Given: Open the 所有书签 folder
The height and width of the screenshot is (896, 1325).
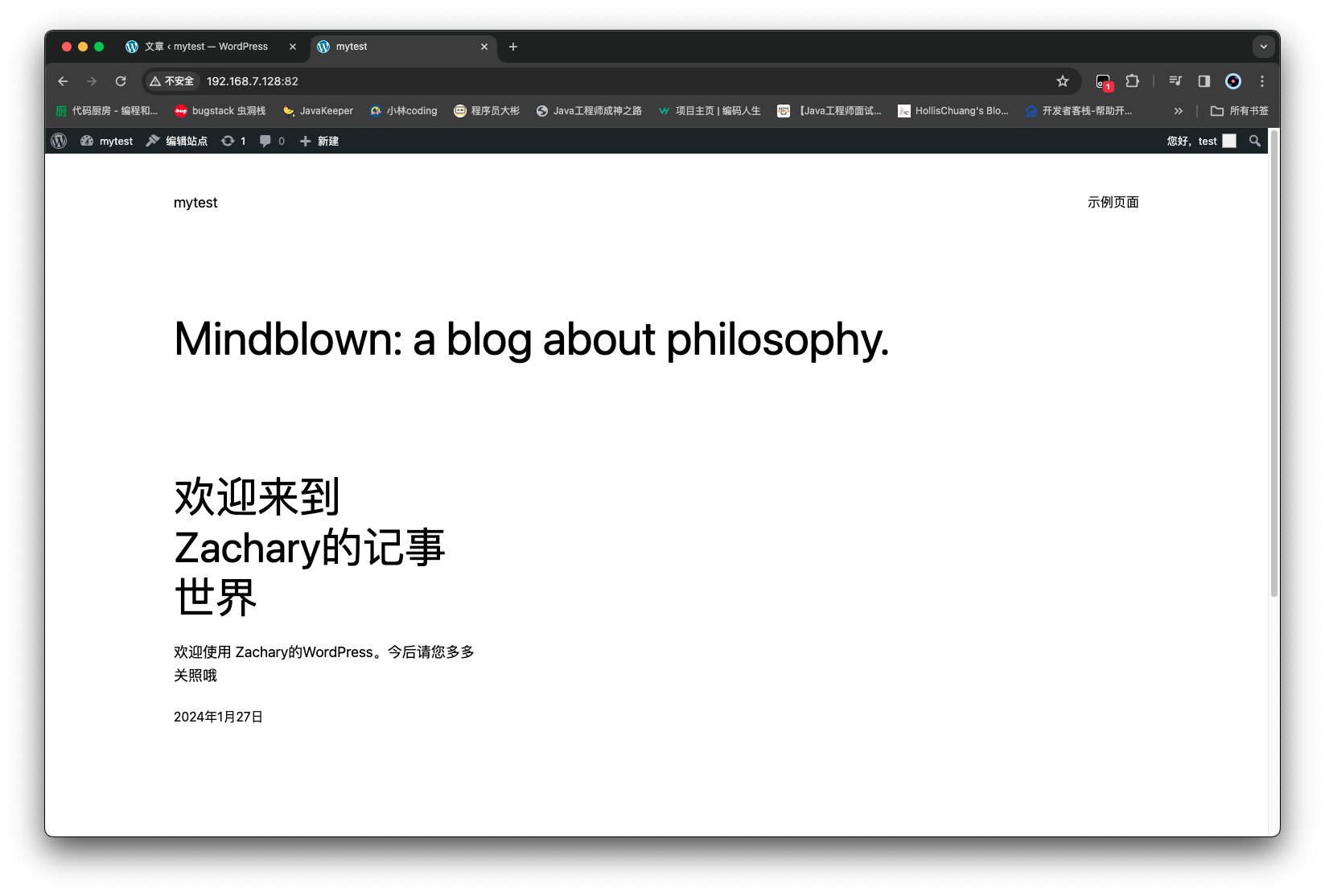Looking at the screenshot, I should click(x=1240, y=111).
